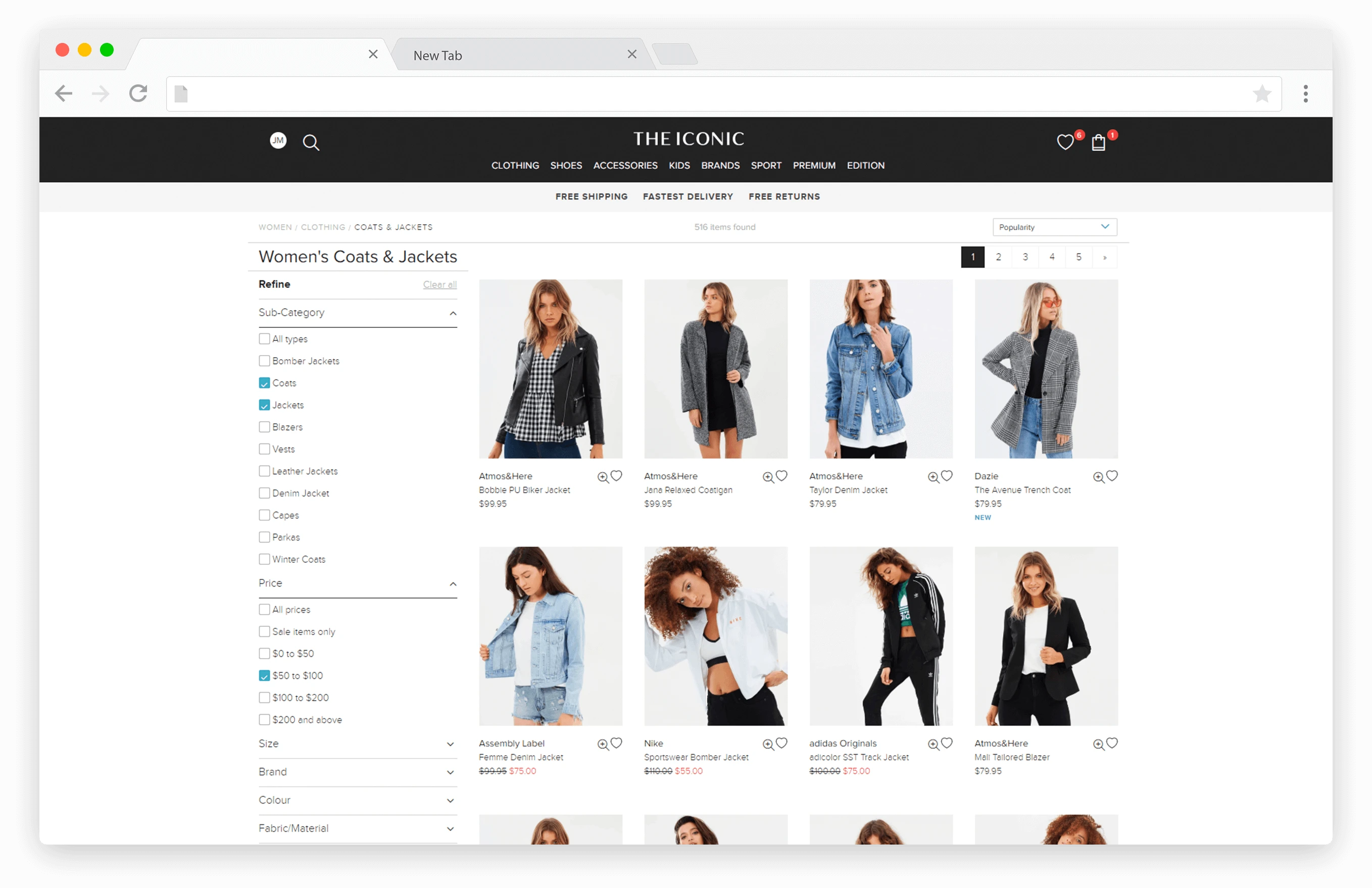Open the Popularity sort dropdown
1372x888 pixels.
coord(1054,227)
